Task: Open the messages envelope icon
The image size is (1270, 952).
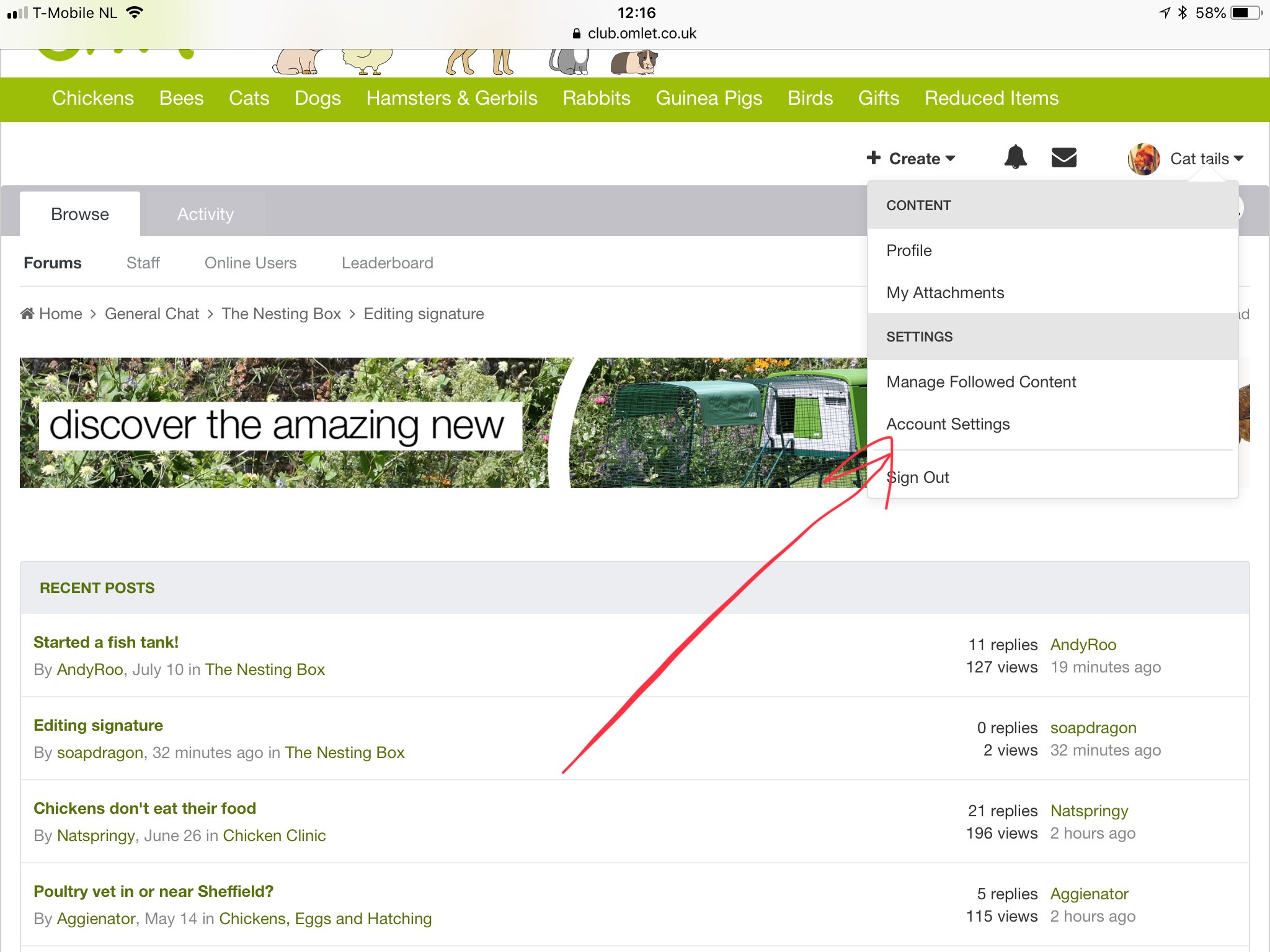Action: click(x=1064, y=157)
